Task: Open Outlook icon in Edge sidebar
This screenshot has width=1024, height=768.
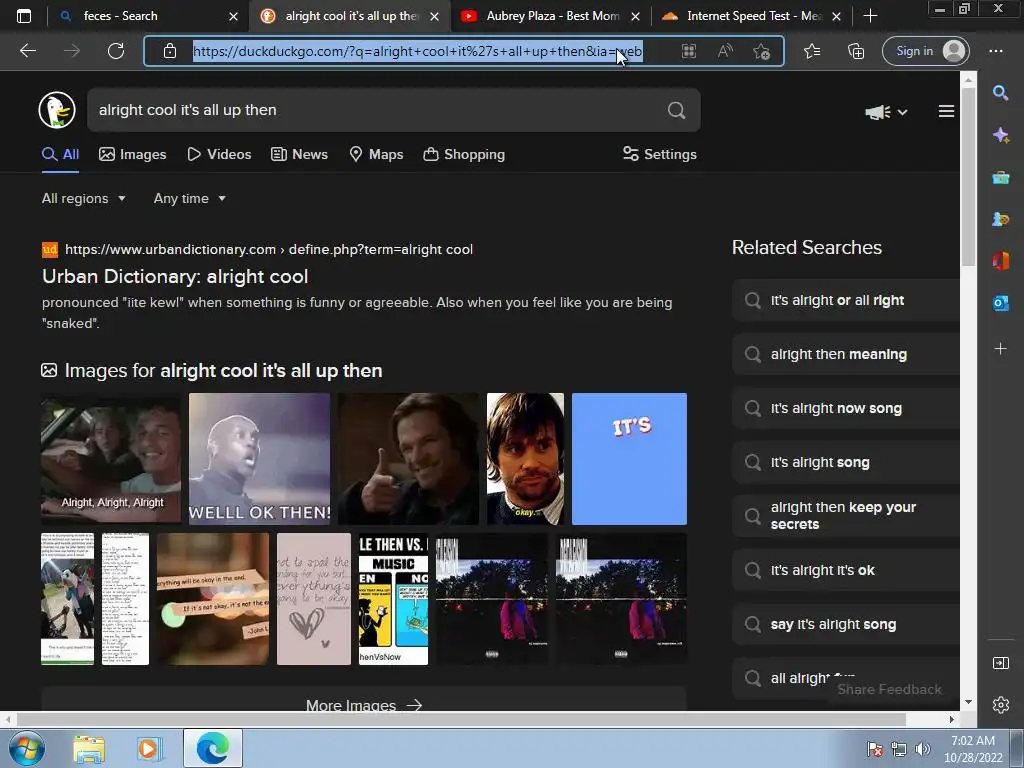Action: [x=1000, y=302]
